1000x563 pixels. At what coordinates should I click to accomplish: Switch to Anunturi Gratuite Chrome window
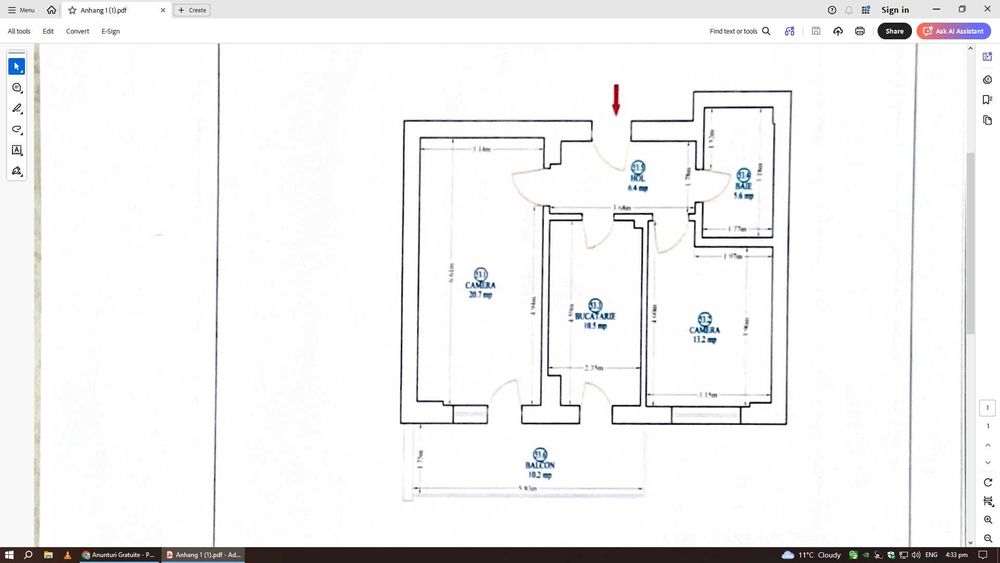pyautogui.click(x=119, y=555)
